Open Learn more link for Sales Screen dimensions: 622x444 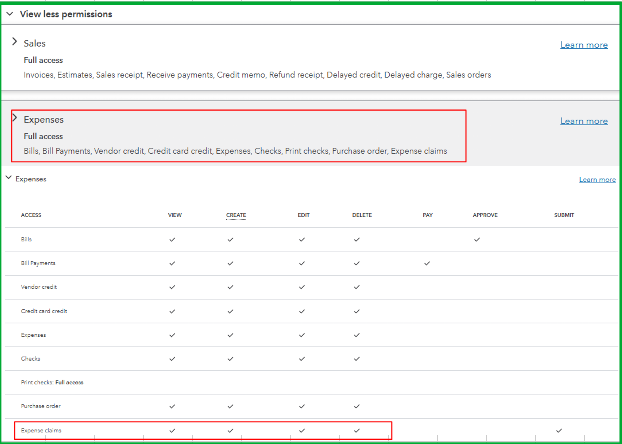[583, 45]
